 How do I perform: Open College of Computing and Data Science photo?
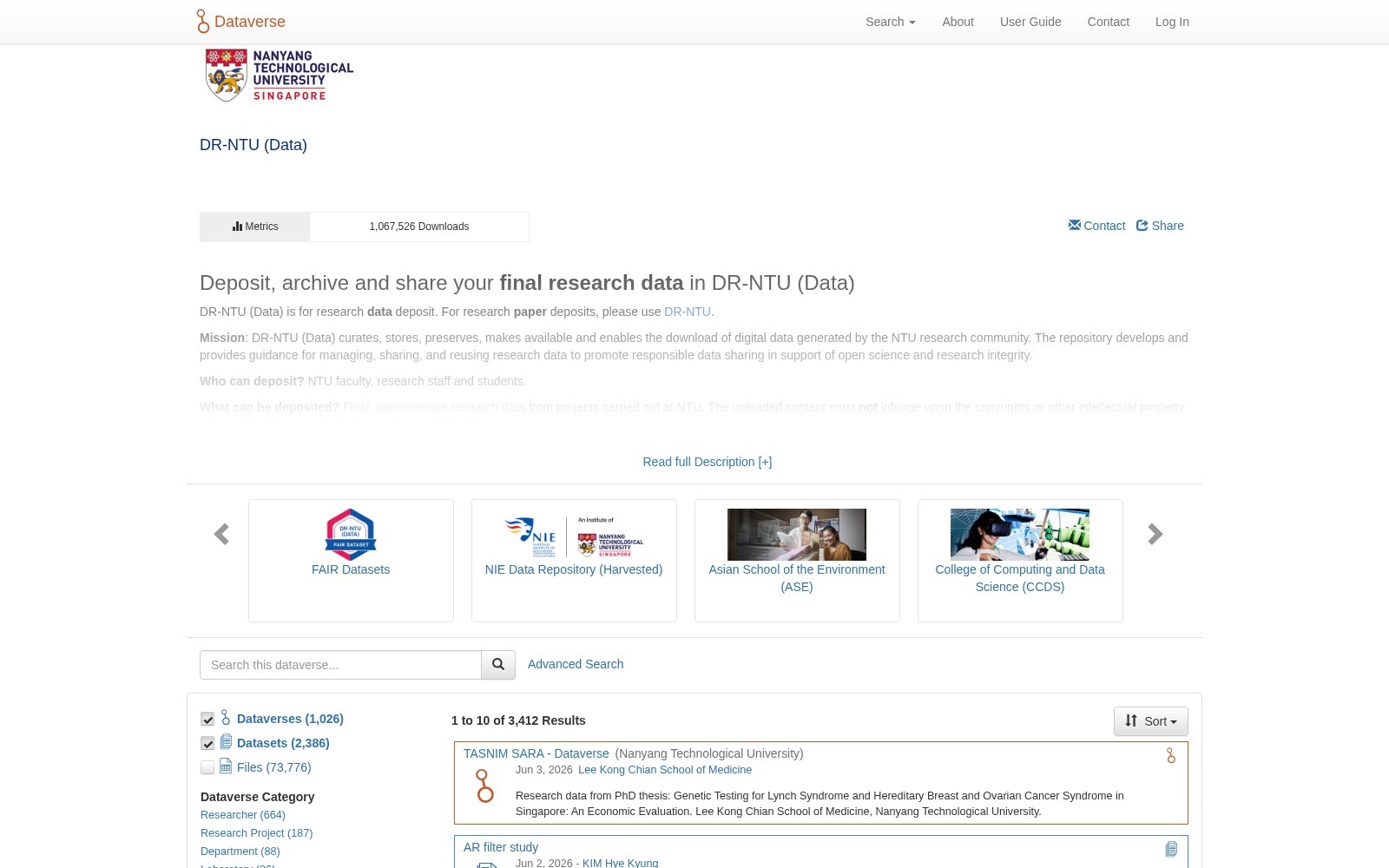point(1020,535)
